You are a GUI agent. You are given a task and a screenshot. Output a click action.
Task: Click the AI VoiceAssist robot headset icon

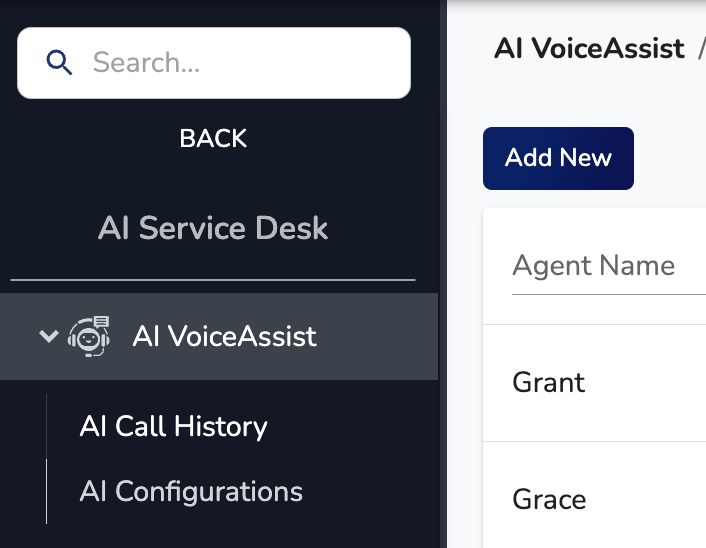[x=88, y=336]
